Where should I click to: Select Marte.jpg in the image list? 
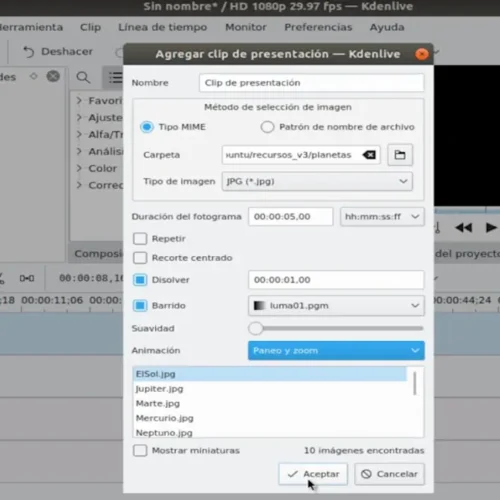(270, 403)
